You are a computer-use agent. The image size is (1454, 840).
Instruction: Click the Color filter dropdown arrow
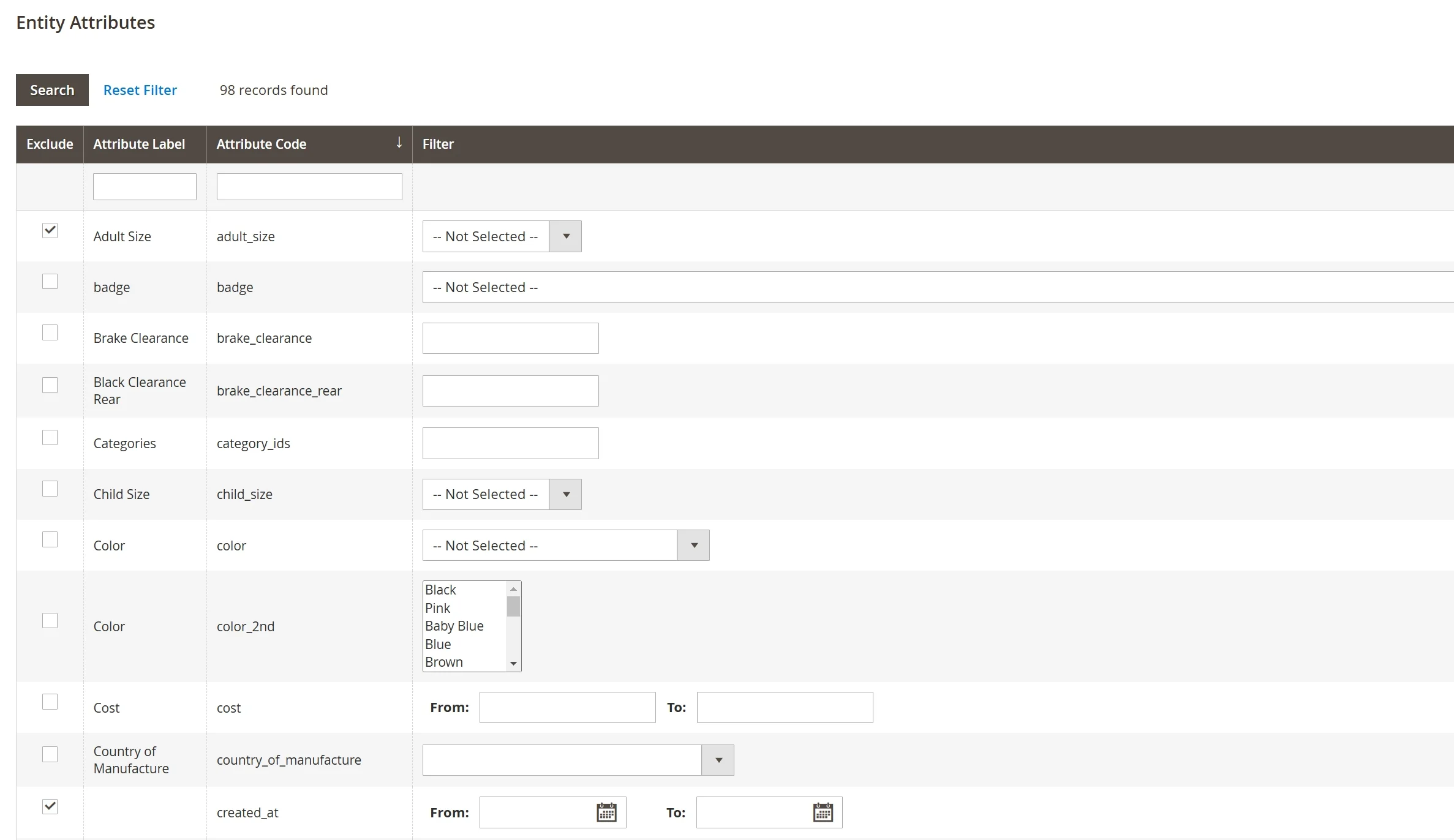coord(694,545)
